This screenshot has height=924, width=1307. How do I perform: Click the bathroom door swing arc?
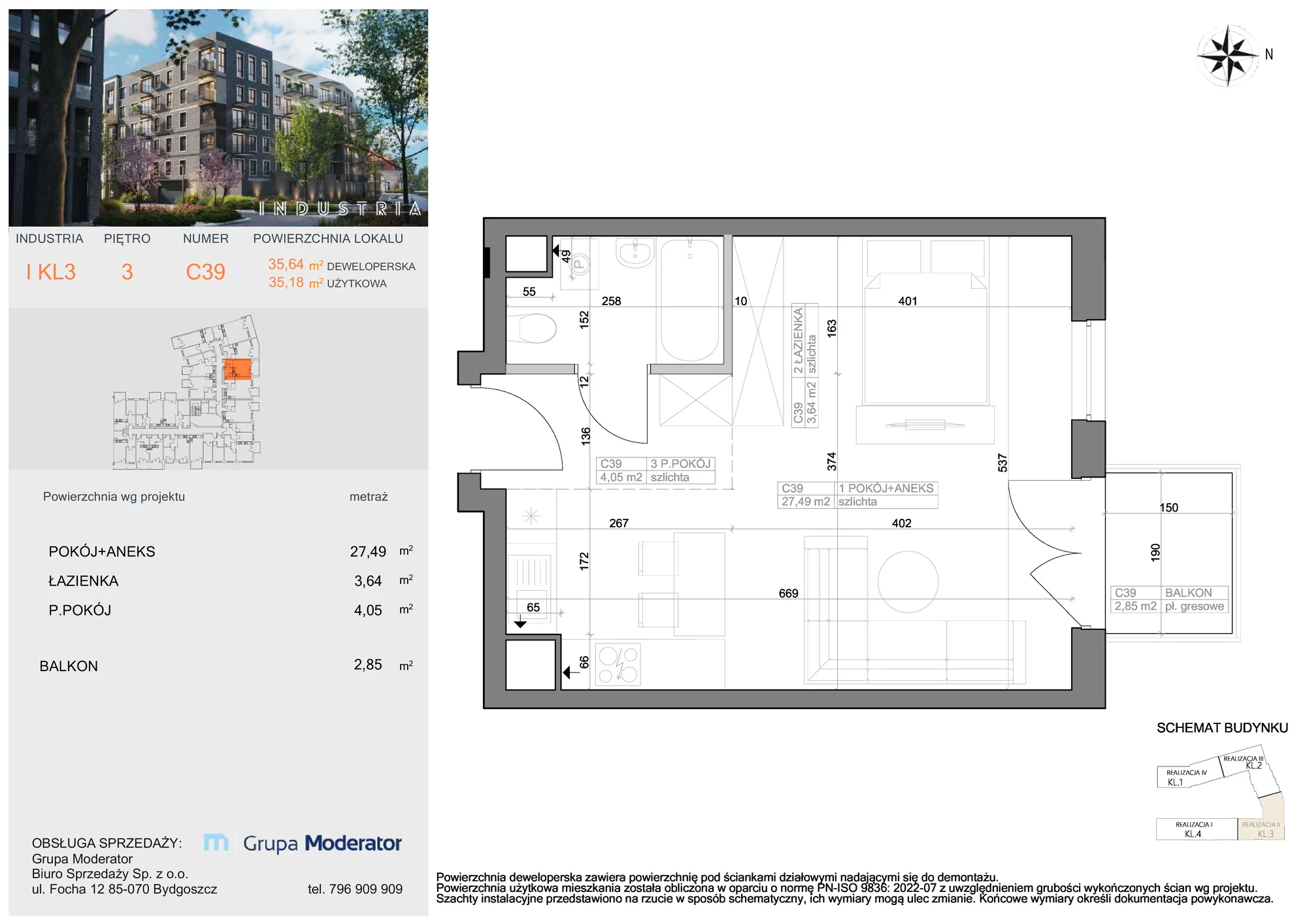[612, 409]
